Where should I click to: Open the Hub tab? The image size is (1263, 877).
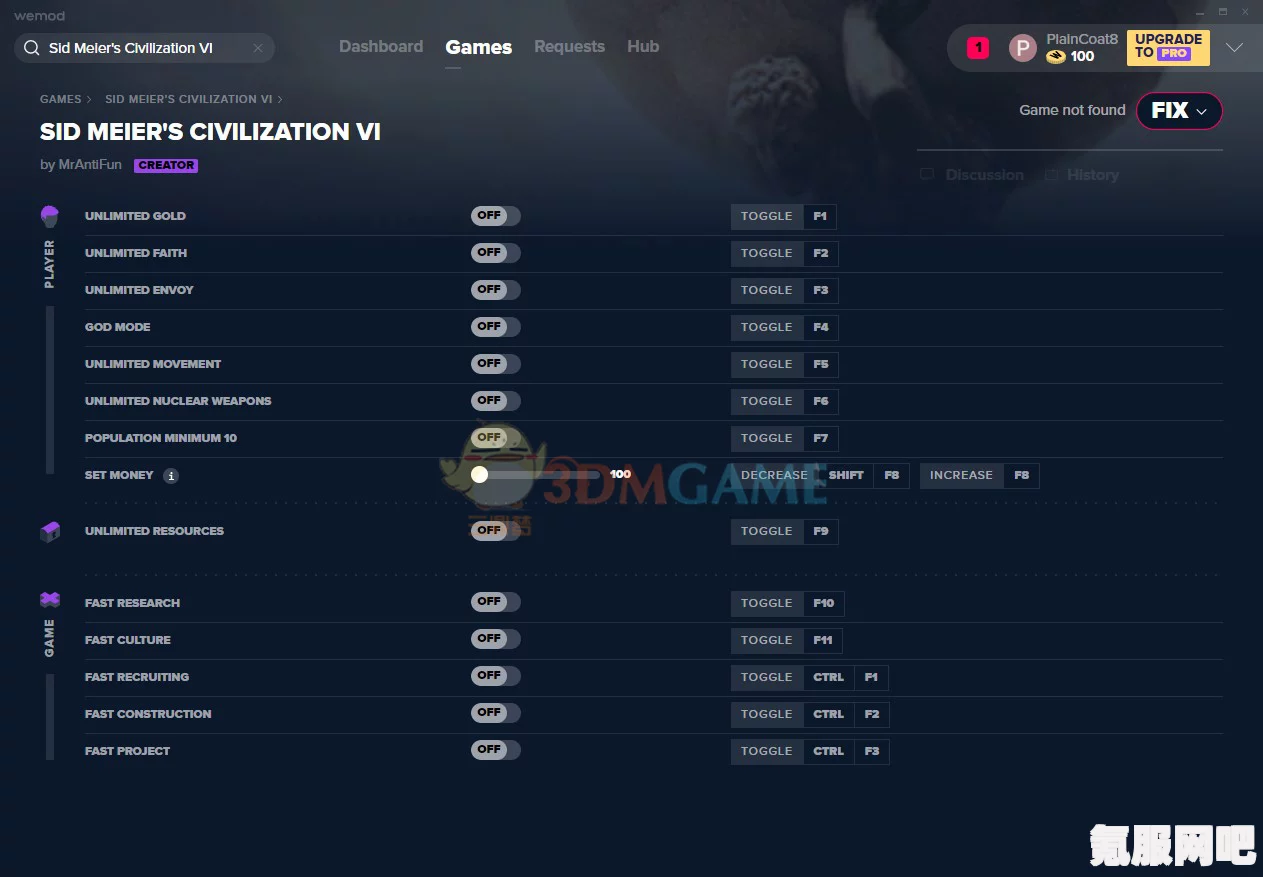click(x=643, y=47)
